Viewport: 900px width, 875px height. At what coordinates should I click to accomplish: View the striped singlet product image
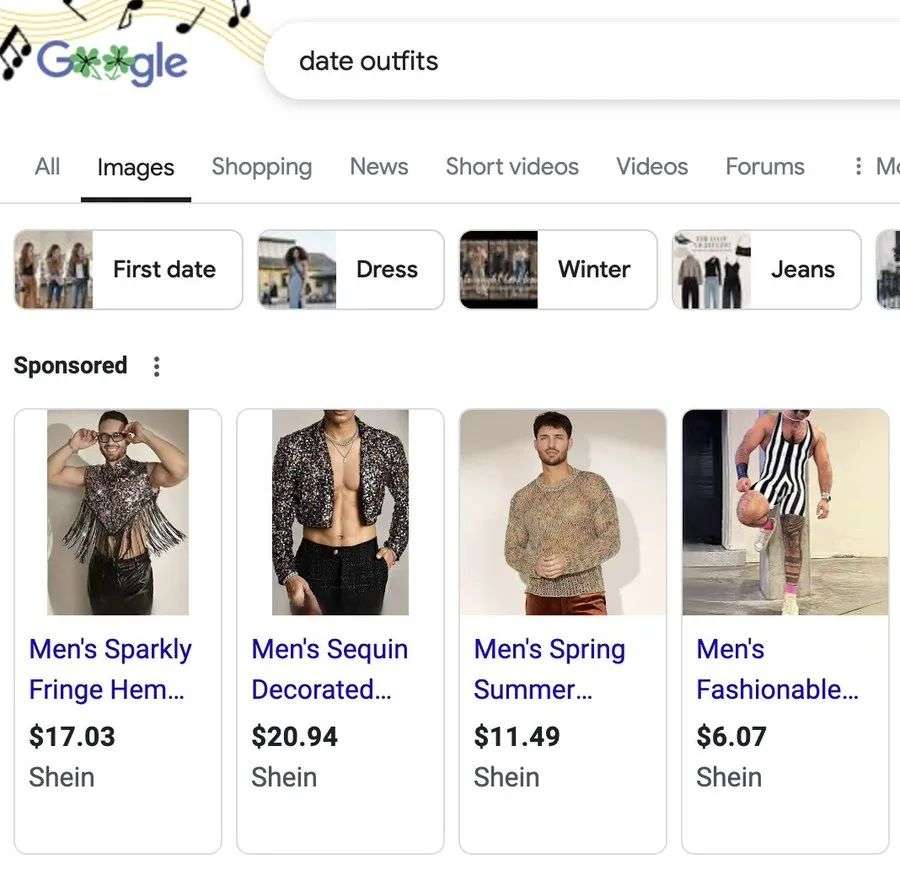coord(785,512)
